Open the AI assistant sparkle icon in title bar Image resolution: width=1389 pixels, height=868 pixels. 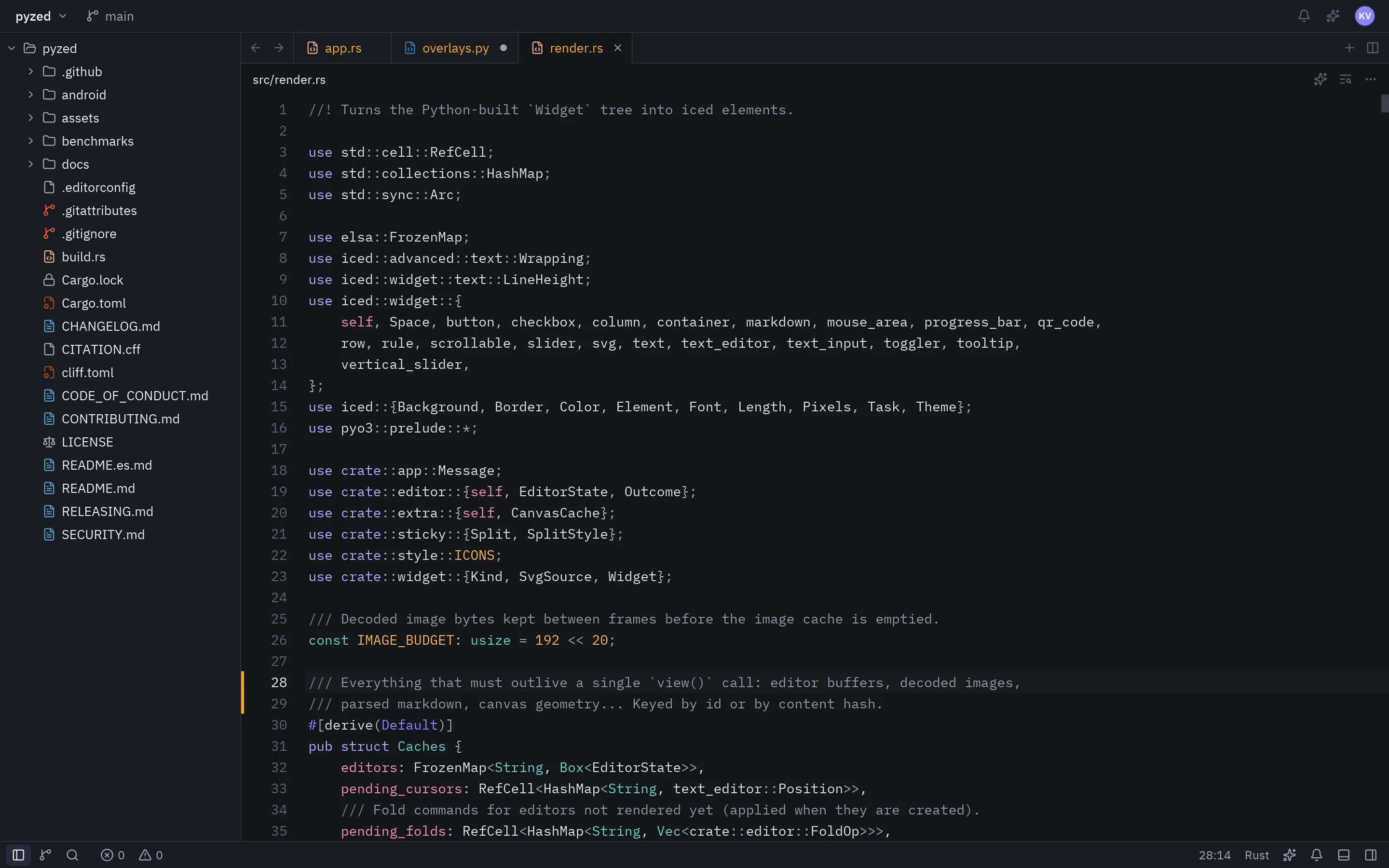[1333, 16]
